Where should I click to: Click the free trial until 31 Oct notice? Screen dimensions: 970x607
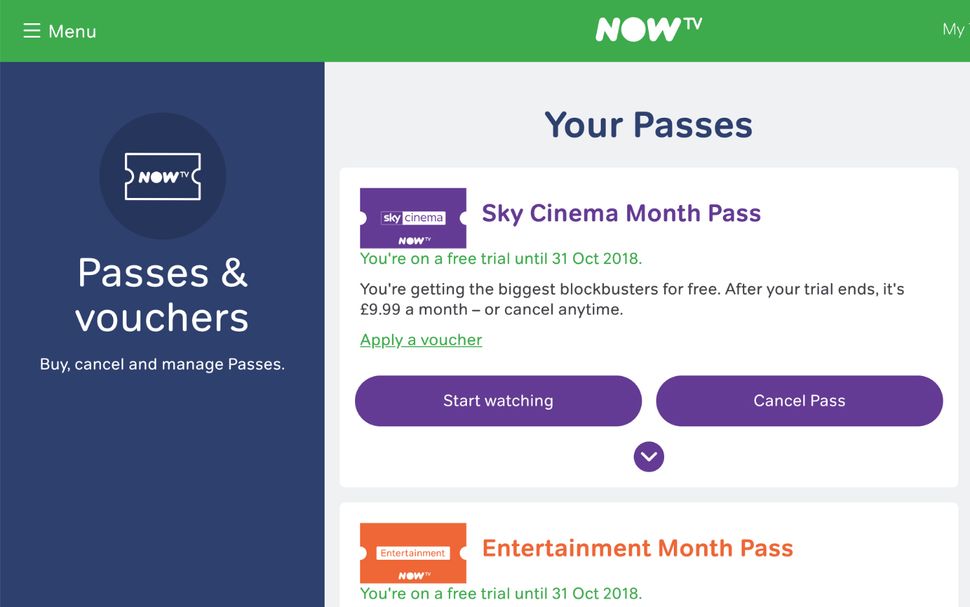click(x=500, y=258)
